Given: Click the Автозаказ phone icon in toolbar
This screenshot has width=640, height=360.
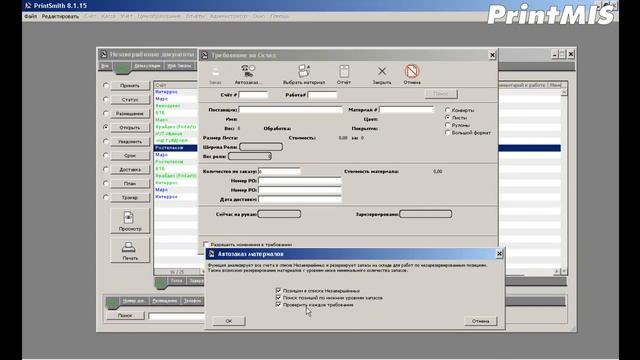Looking at the screenshot, I should coord(248,71).
